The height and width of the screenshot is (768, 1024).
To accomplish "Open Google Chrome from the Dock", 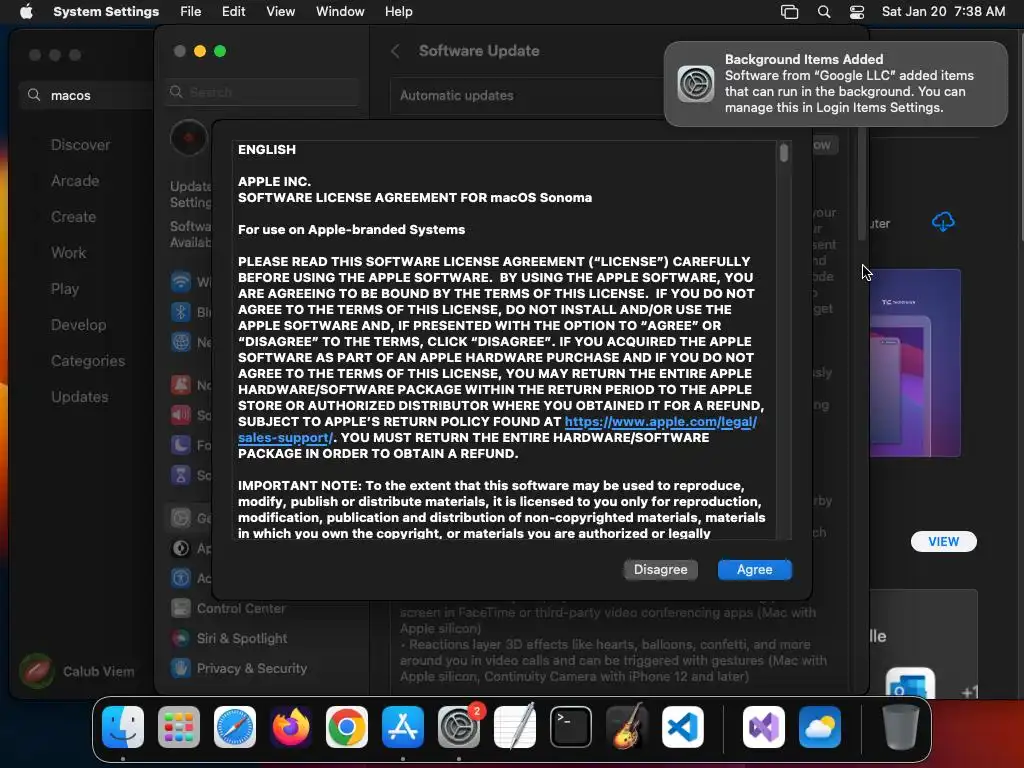I will point(347,727).
